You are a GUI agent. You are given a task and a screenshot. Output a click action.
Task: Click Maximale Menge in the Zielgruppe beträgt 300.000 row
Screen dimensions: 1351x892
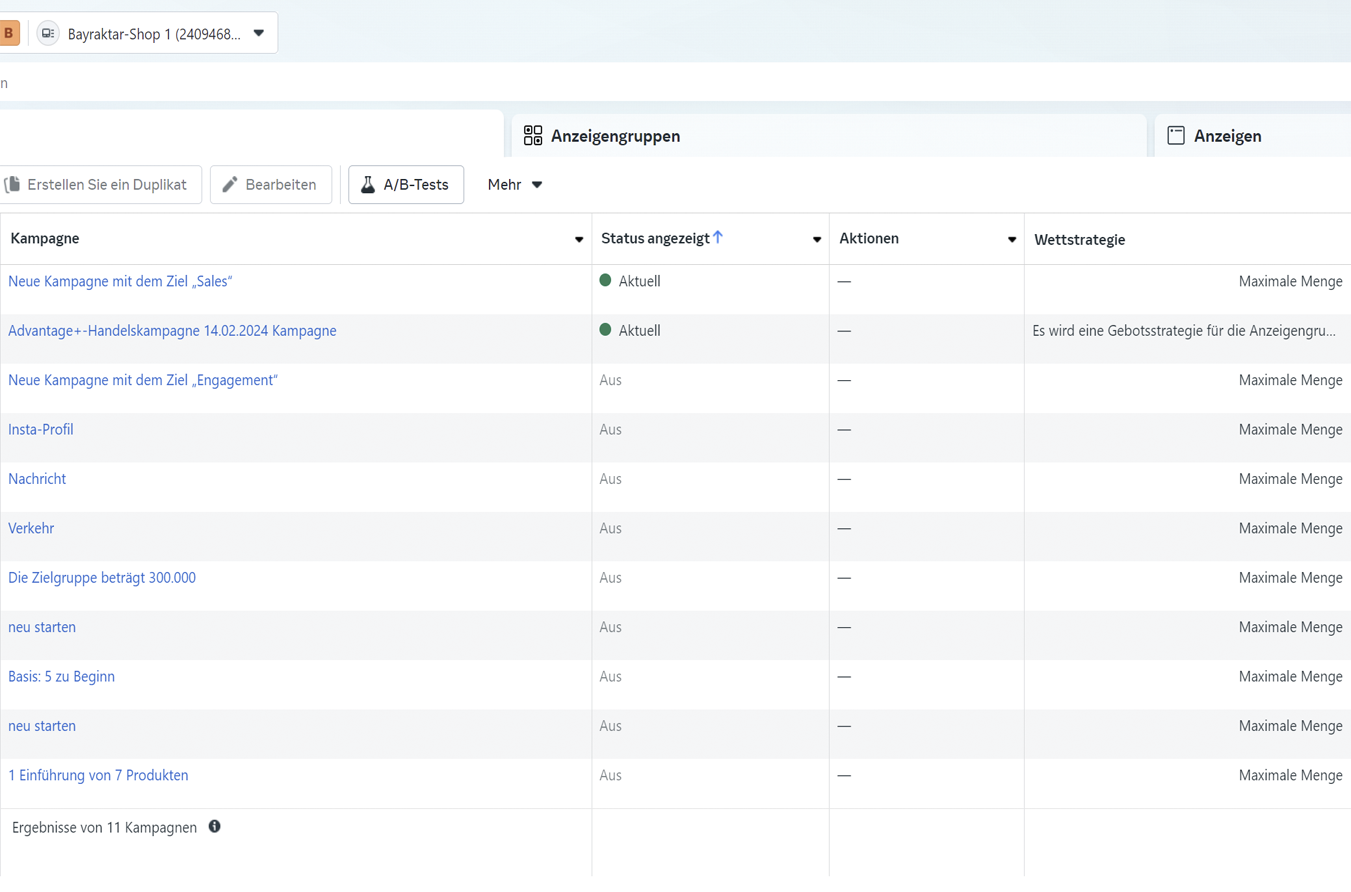1291,578
